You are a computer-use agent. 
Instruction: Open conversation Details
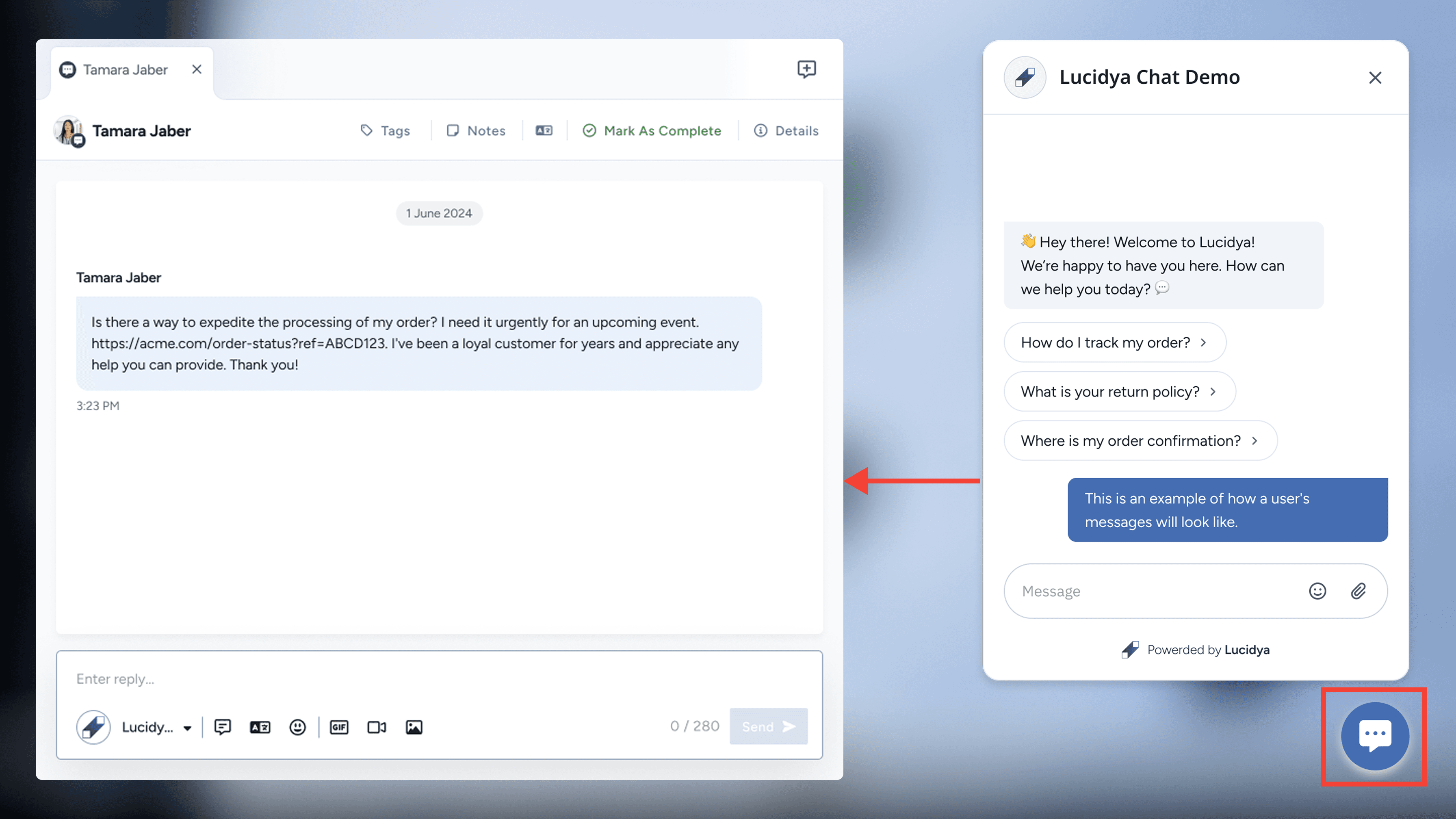click(786, 130)
